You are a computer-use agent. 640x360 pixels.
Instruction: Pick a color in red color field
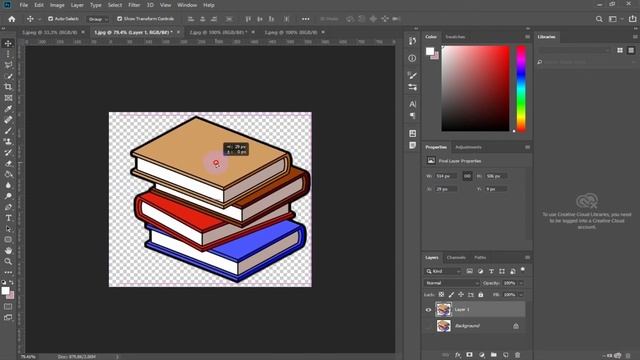tap(476, 88)
